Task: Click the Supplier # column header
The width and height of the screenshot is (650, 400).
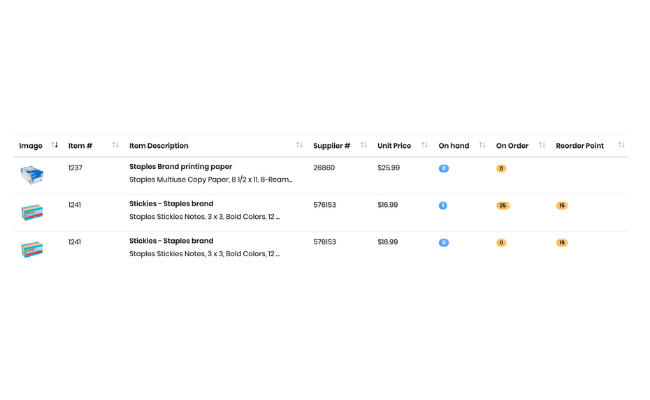Action: click(332, 146)
